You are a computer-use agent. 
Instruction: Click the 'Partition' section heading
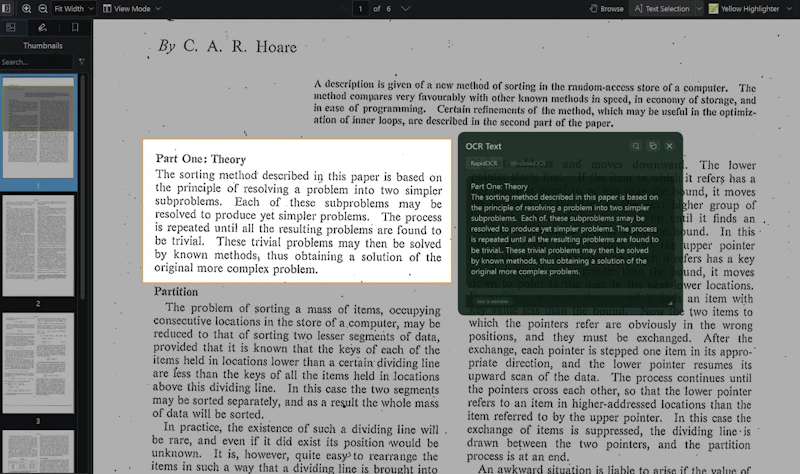tap(176, 292)
